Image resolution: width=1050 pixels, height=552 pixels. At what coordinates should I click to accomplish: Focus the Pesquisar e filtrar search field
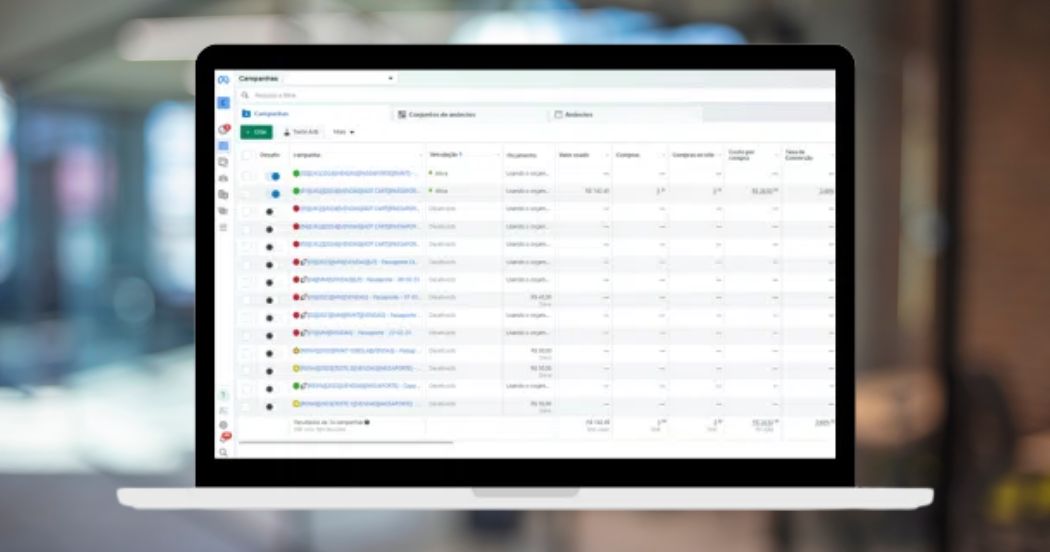tap(536, 95)
